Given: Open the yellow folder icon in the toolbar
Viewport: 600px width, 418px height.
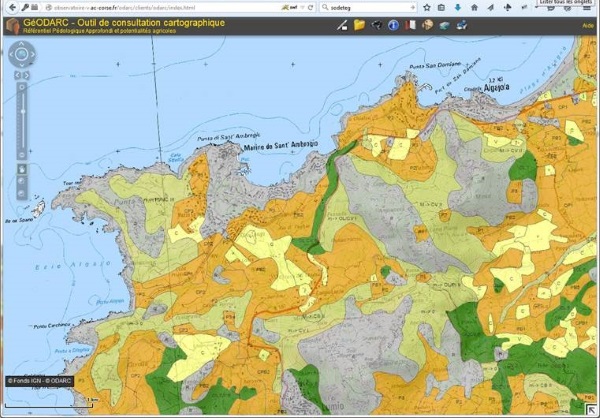Looking at the screenshot, I should click(359, 25).
